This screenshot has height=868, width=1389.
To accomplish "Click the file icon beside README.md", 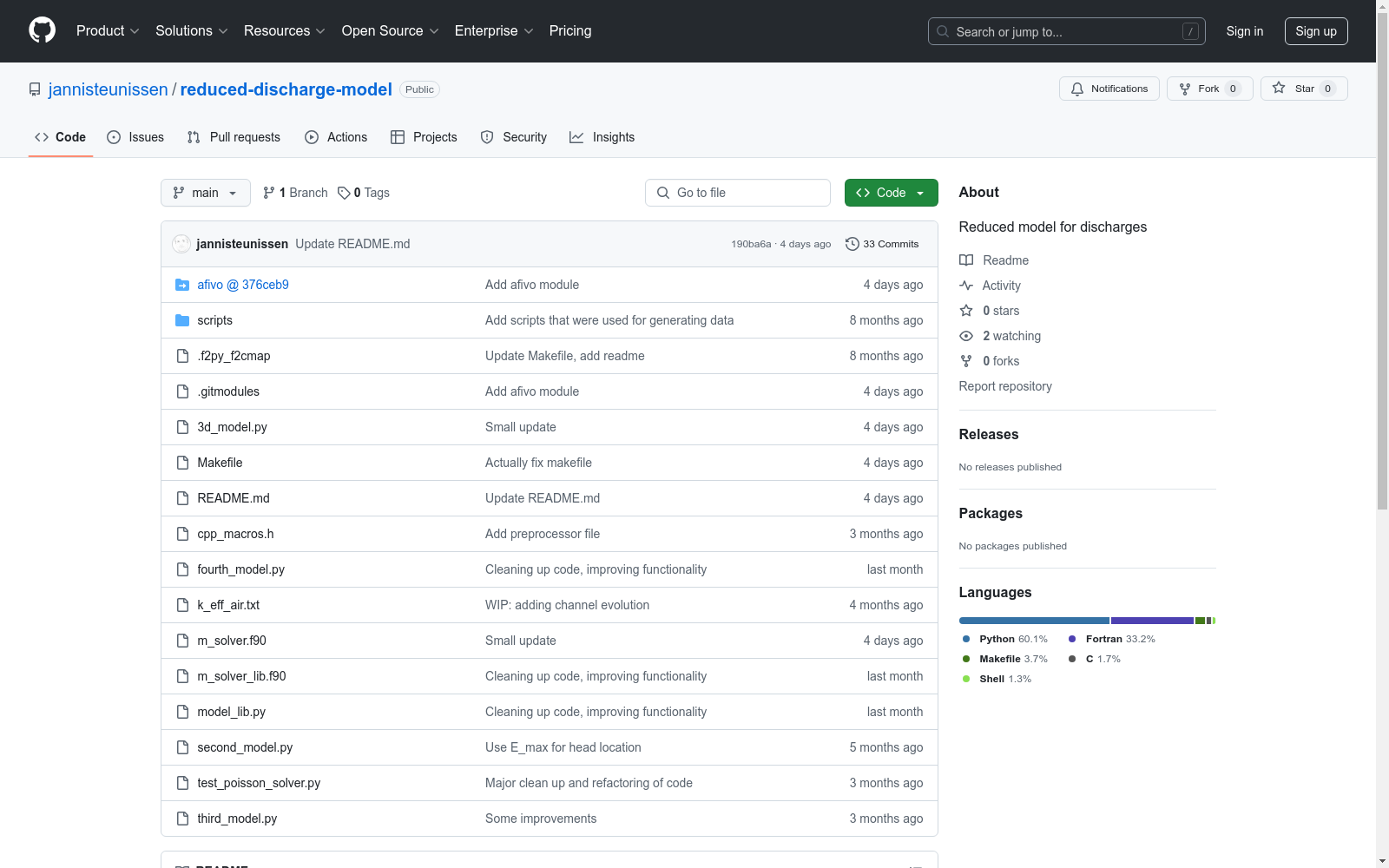I will point(182,498).
